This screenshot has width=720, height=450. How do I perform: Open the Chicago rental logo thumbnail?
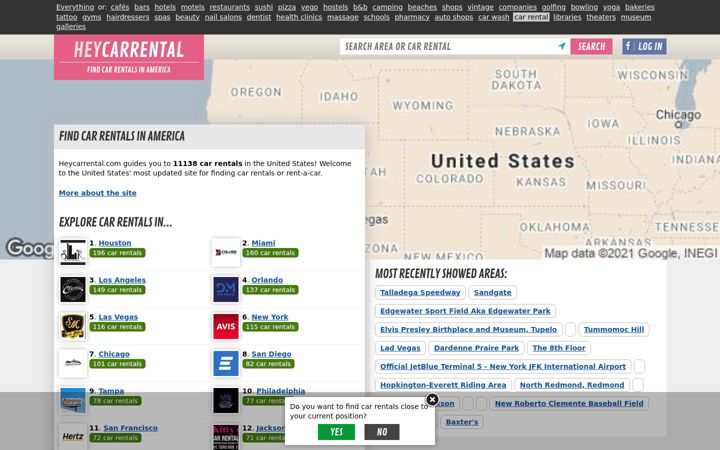click(x=73, y=363)
